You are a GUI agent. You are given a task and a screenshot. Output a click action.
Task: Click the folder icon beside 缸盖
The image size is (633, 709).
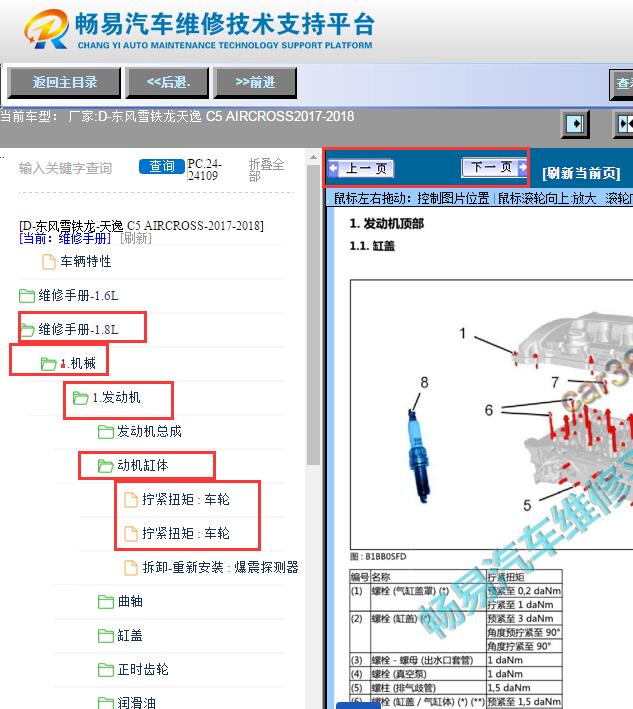[105, 636]
